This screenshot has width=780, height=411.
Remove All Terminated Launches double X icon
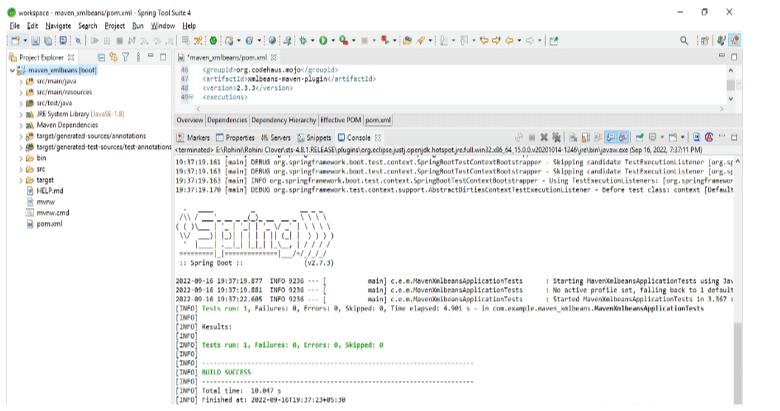[x=556, y=137]
